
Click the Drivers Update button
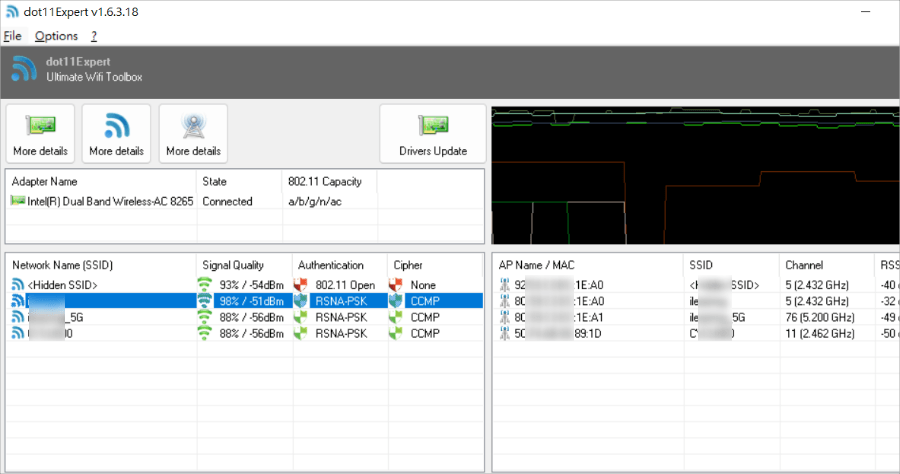click(433, 134)
